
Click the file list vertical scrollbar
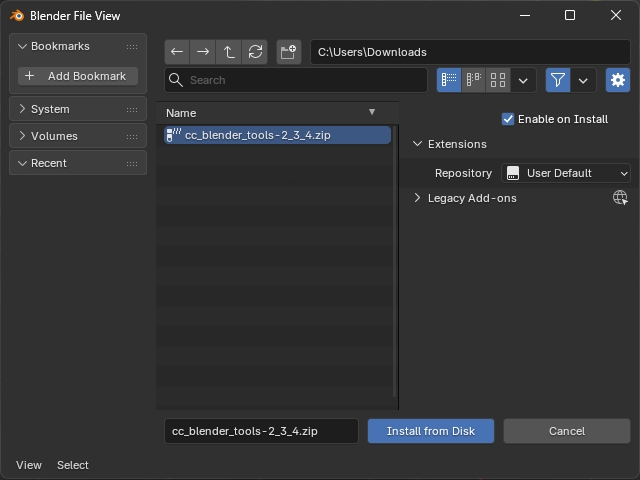394,261
